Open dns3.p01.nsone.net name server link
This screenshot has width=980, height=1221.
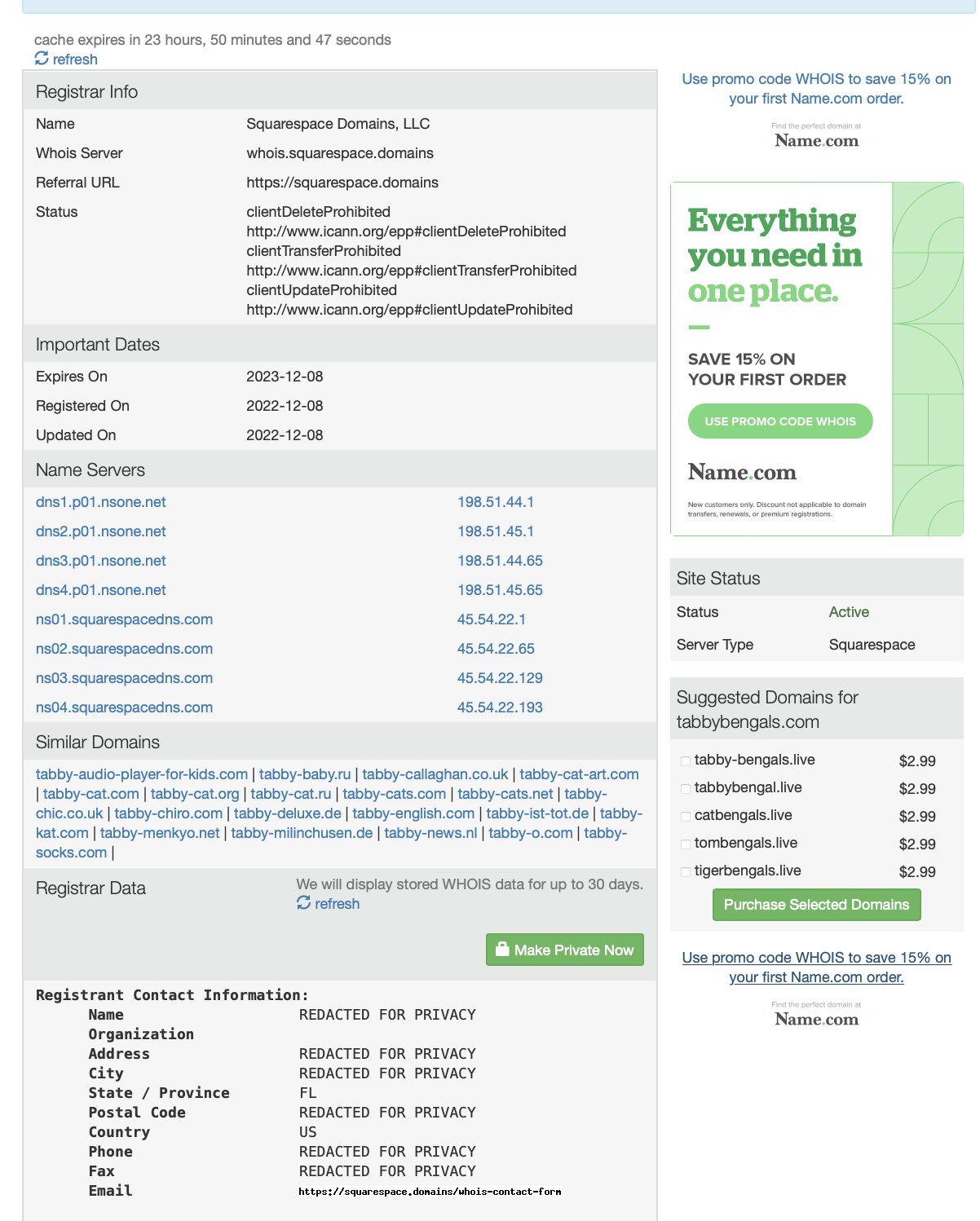click(x=101, y=561)
